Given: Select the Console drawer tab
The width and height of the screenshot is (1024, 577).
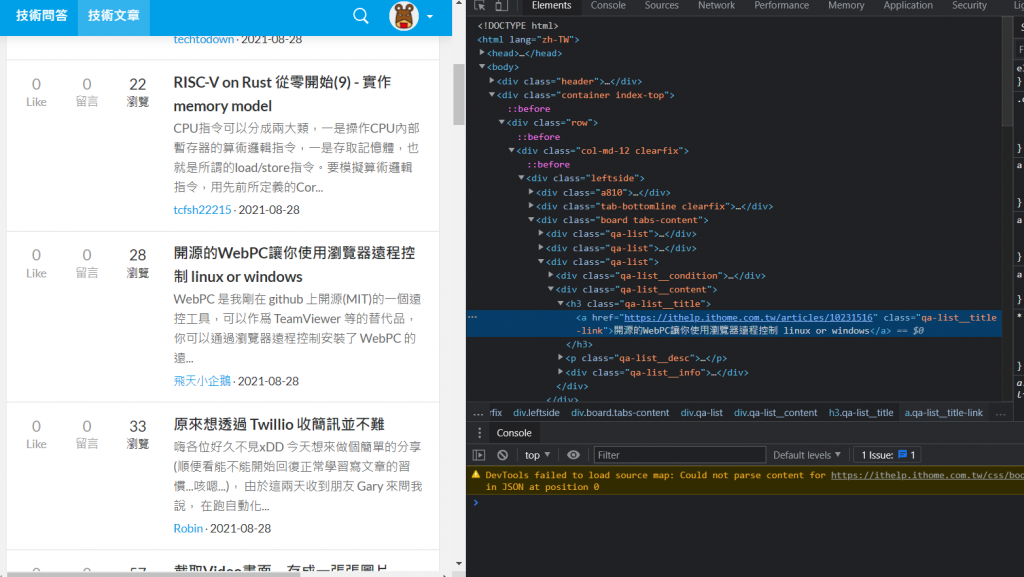Looking at the screenshot, I should (x=514, y=433).
